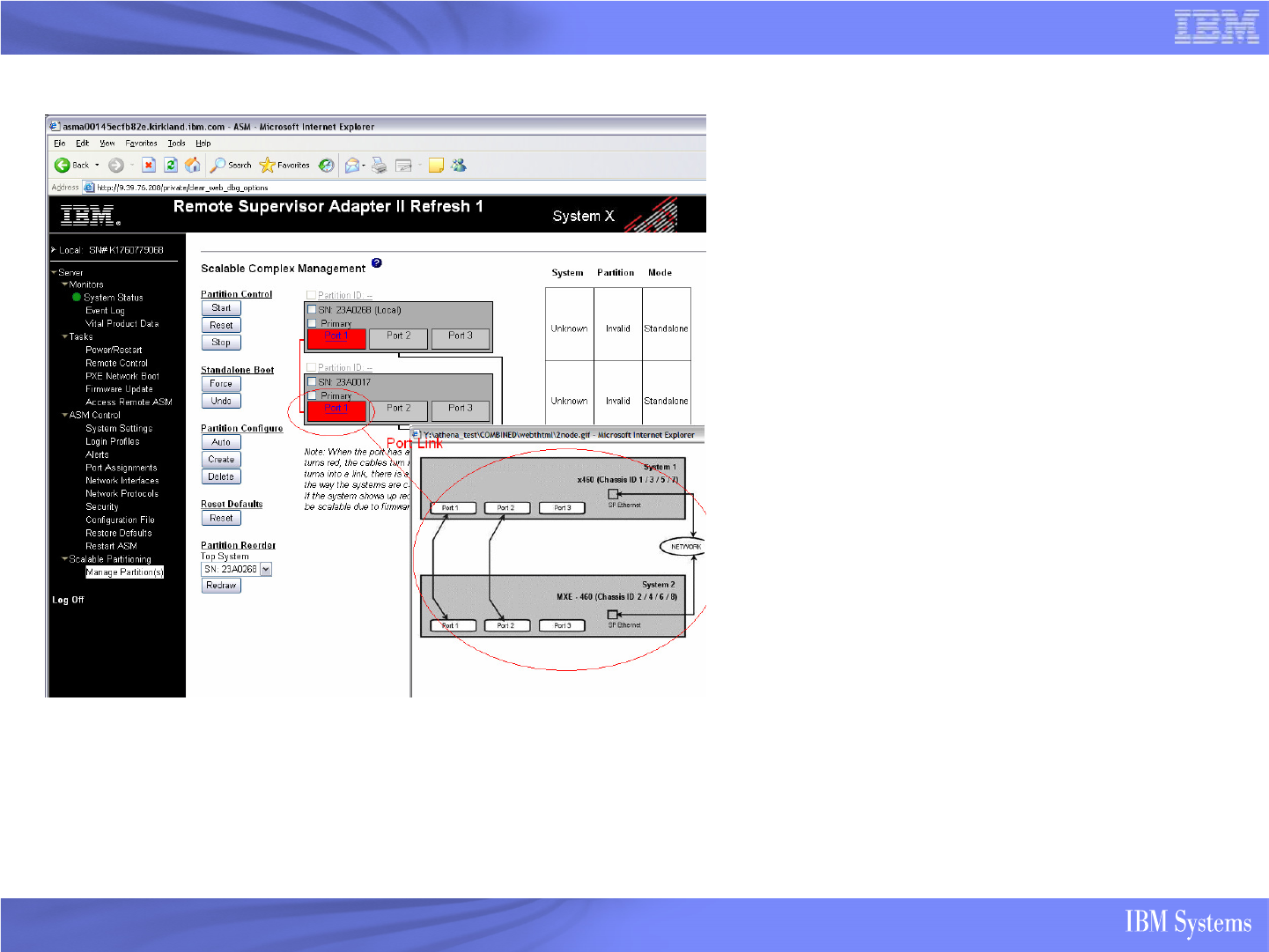Click the Edit page toolbar icon
Image resolution: width=1269 pixels, height=952 pixels.
[x=404, y=165]
